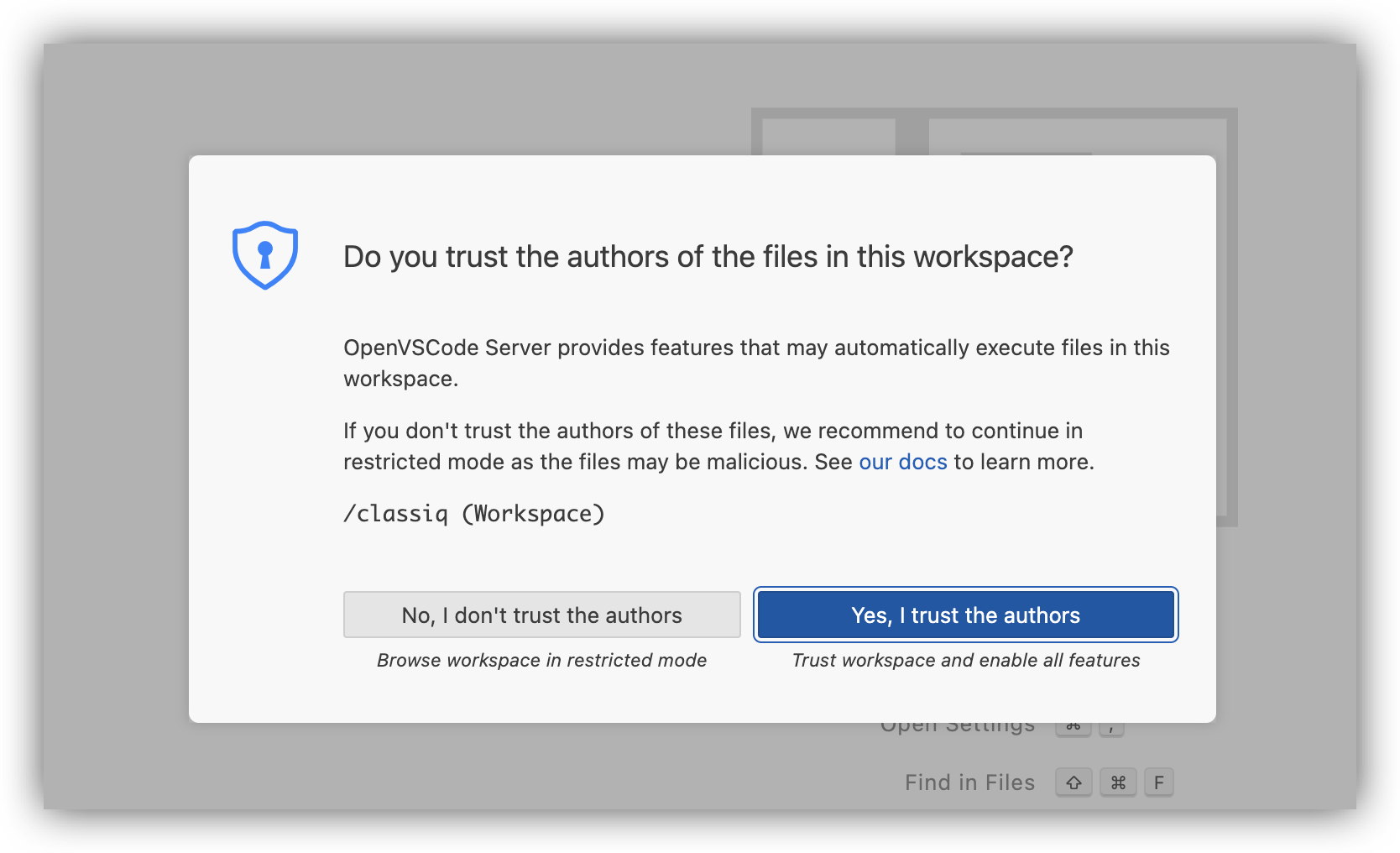Click No, I don't trust the authors
Screen dimensions: 1400x853
541,615
